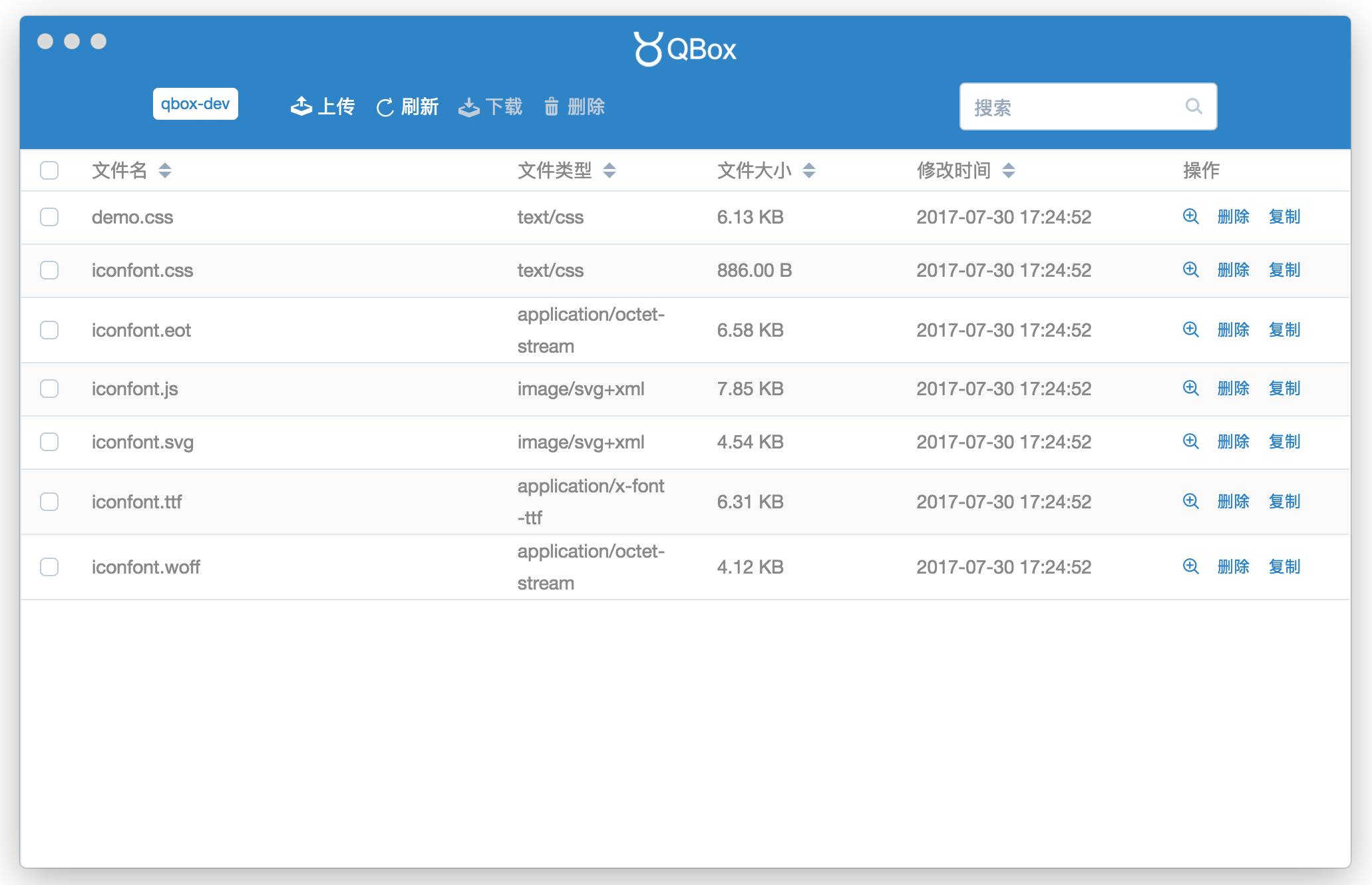Delete iconfont.eot via its 删除 link
1372x885 pixels.
pyautogui.click(x=1233, y=329)
